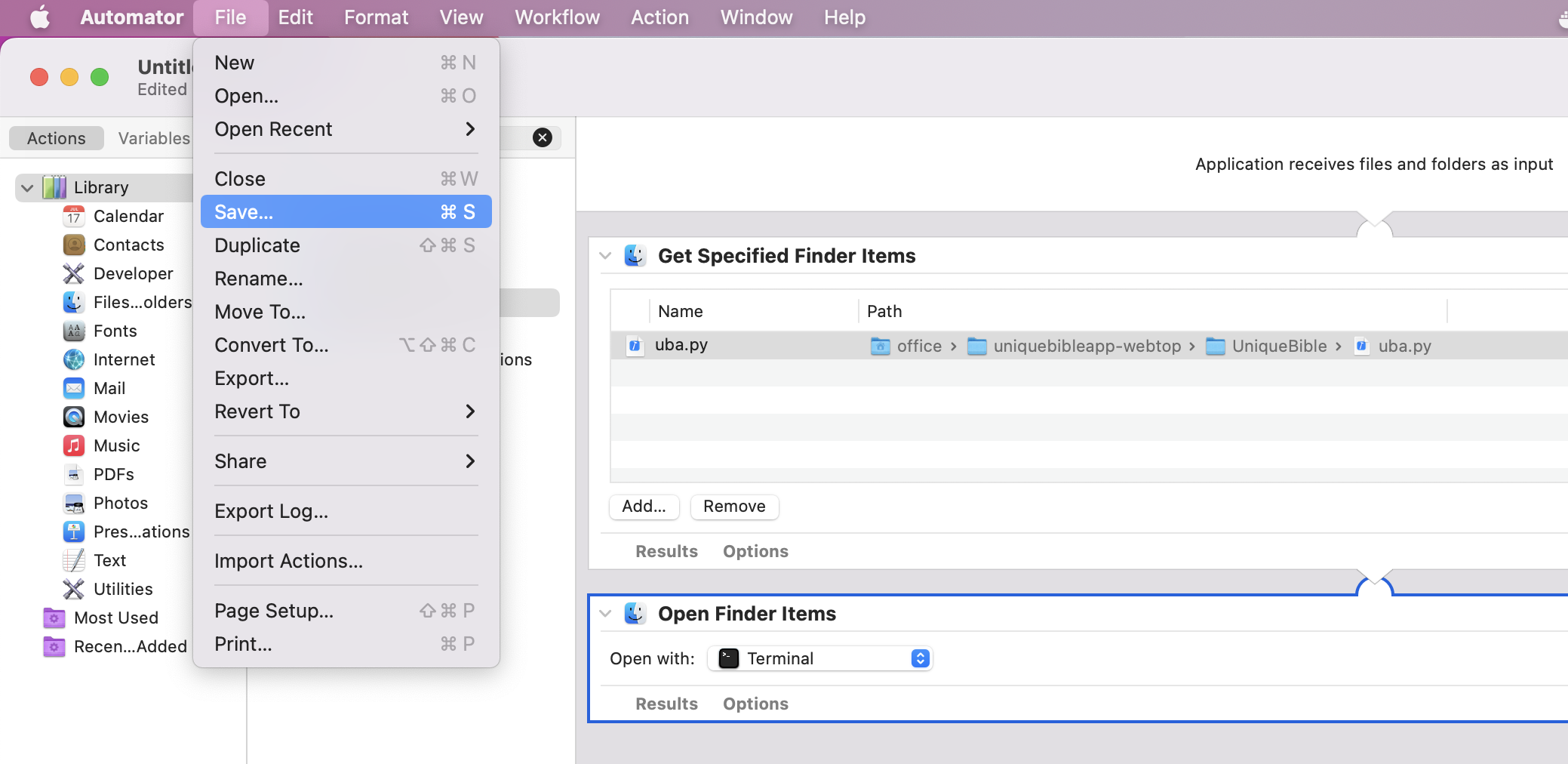Image resolution: width=1568 pixels, height=764 pixels.
Task: Expand Open Recent submenu
Action: point(346,129)
